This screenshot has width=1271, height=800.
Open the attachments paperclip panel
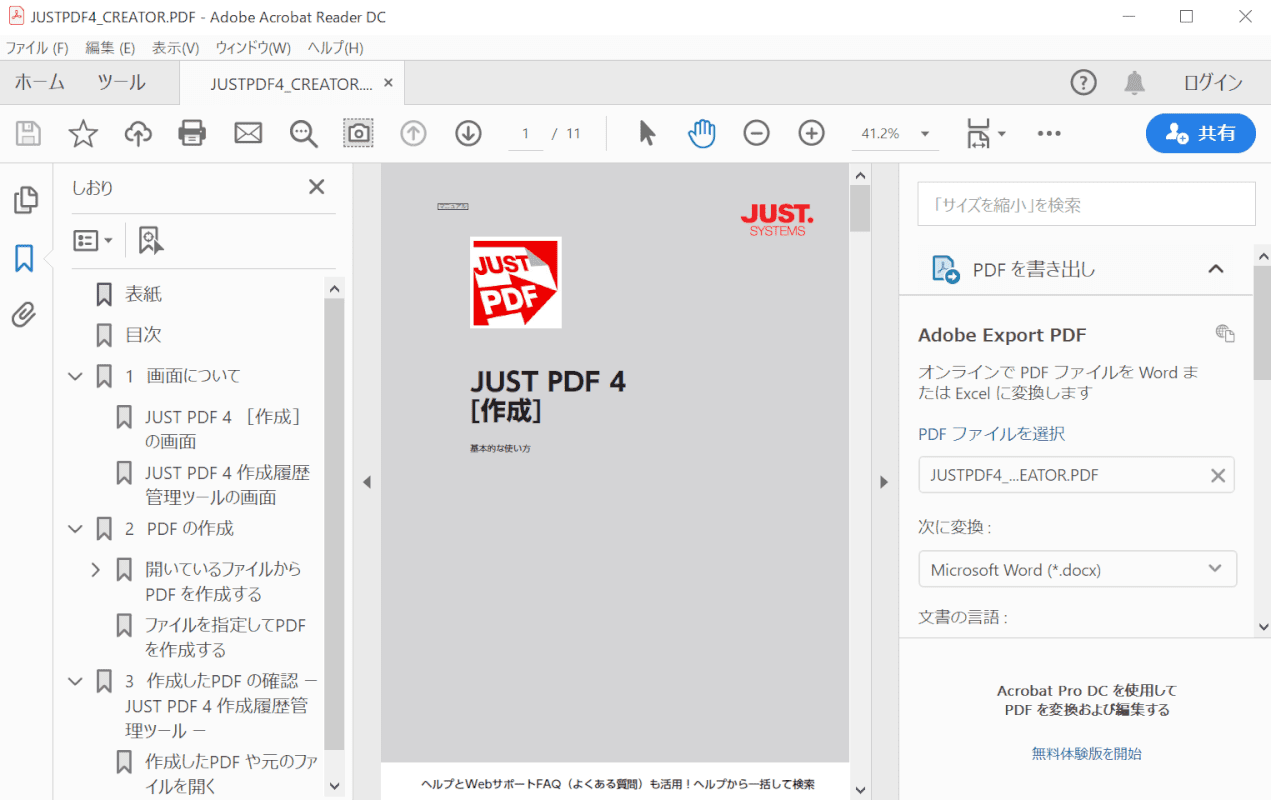pyautogui.click(x=25, y=316)
